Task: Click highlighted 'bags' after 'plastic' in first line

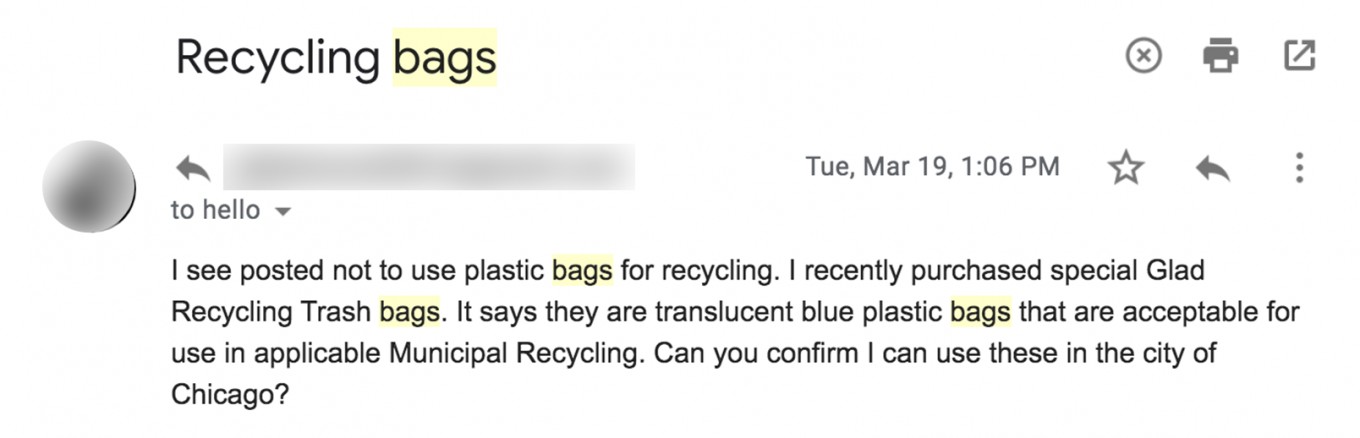Action: coord(583,271)
